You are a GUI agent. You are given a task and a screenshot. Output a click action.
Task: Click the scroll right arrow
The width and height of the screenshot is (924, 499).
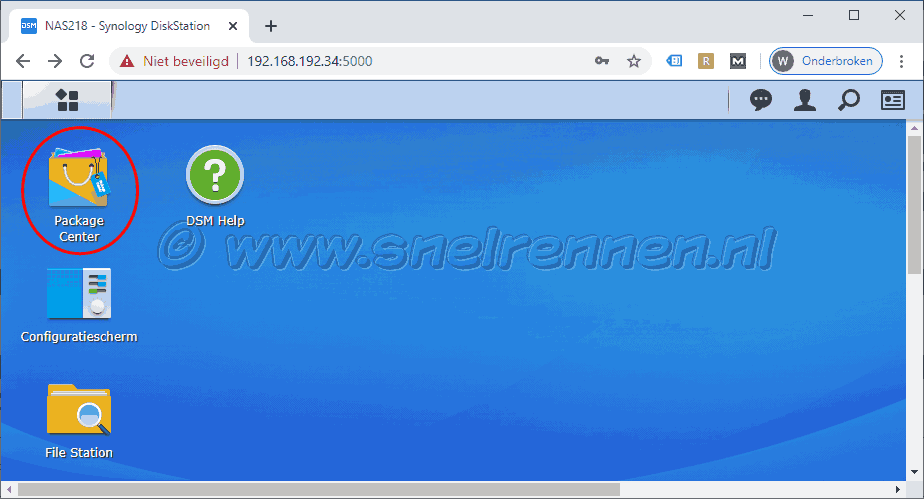[x=897, y=490]
